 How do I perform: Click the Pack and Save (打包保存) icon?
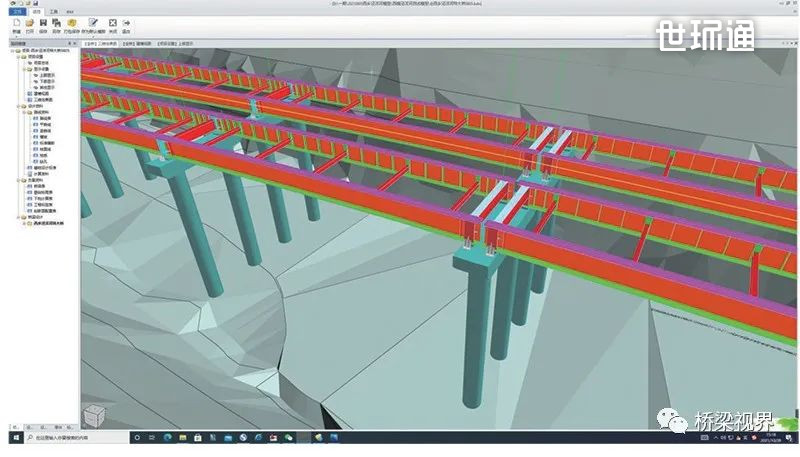[73, 24]
